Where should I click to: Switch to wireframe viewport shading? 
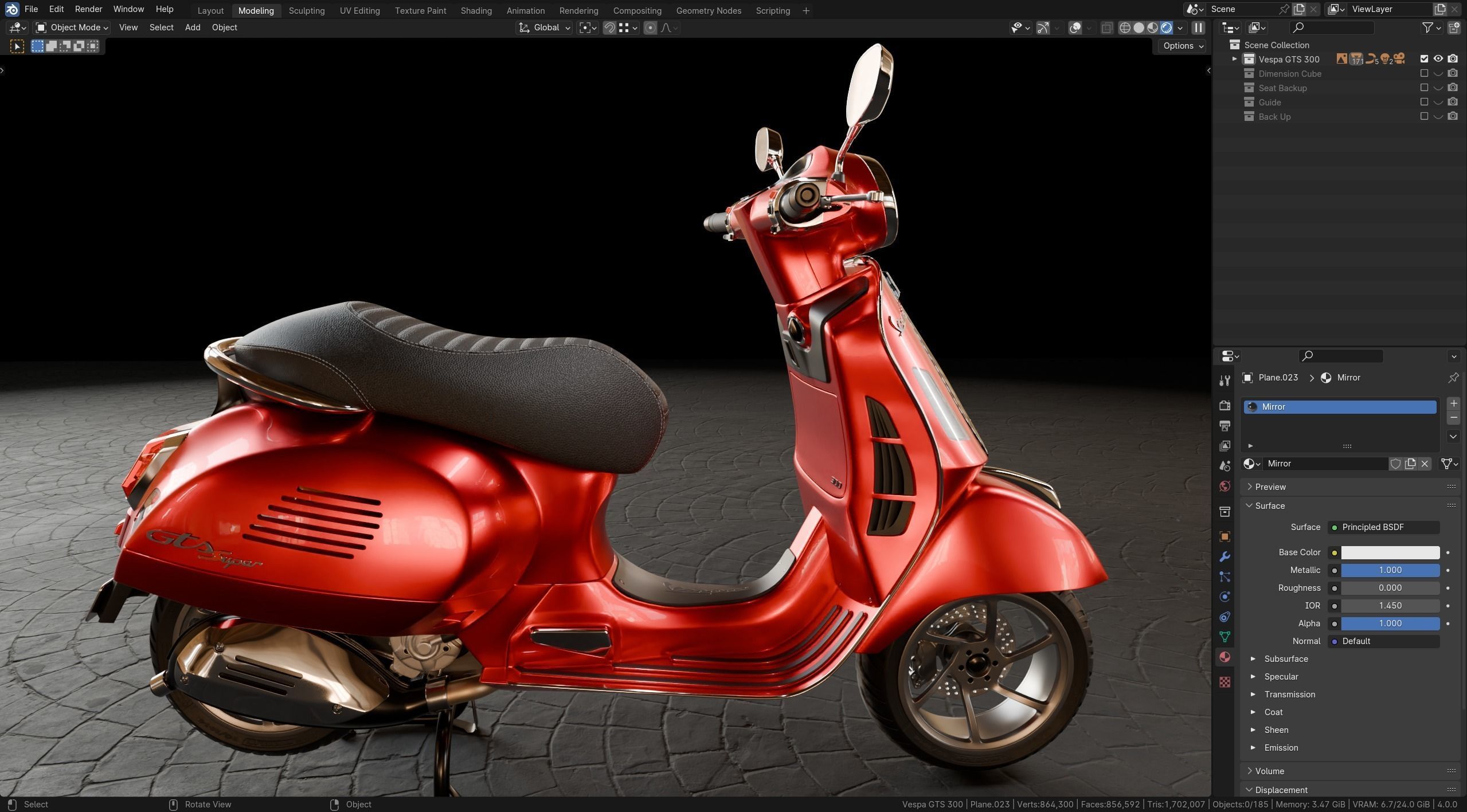coord(1125,28)
